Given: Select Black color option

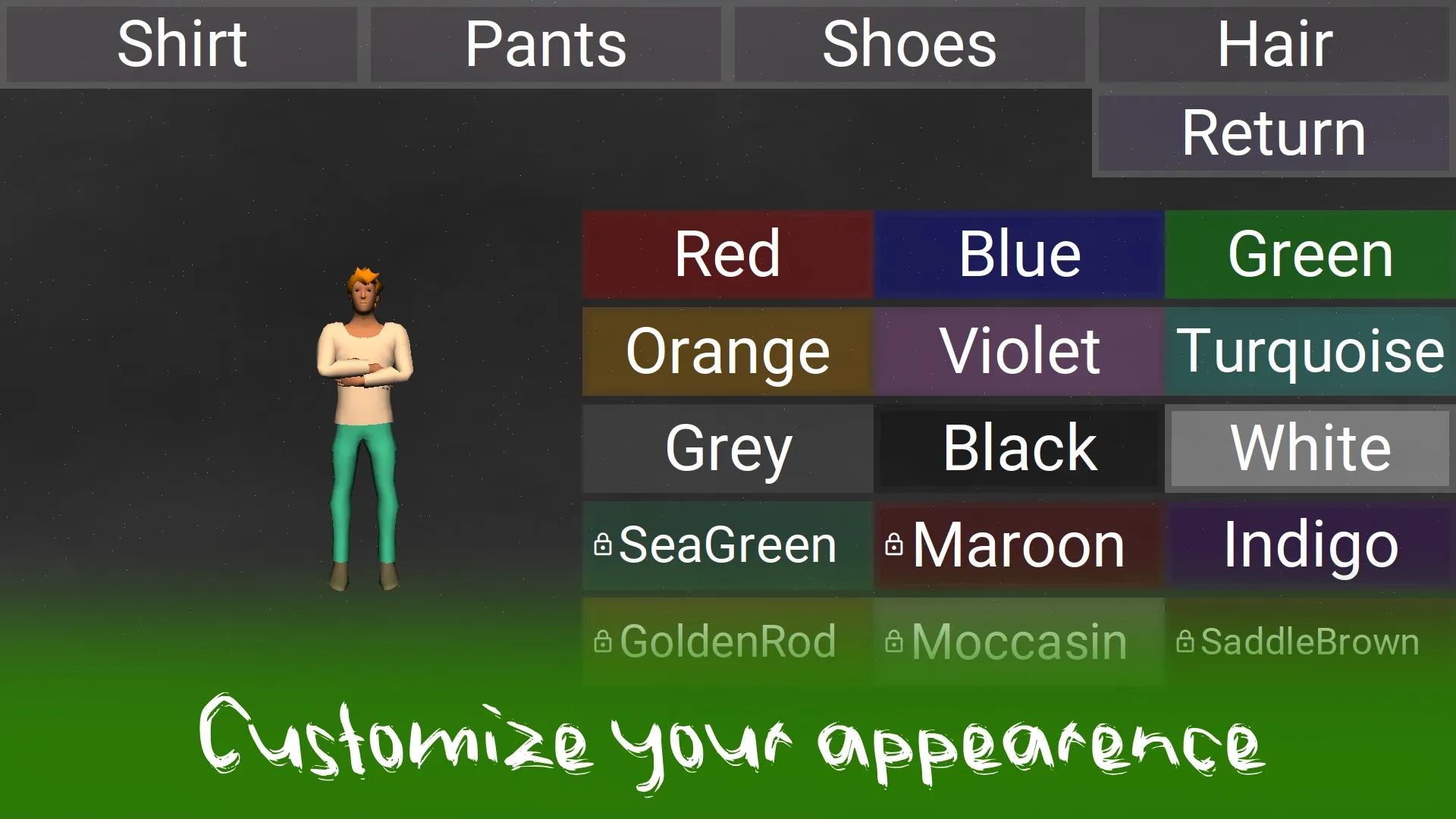Looking at the screenshot, I should (x=1019, y=447).
